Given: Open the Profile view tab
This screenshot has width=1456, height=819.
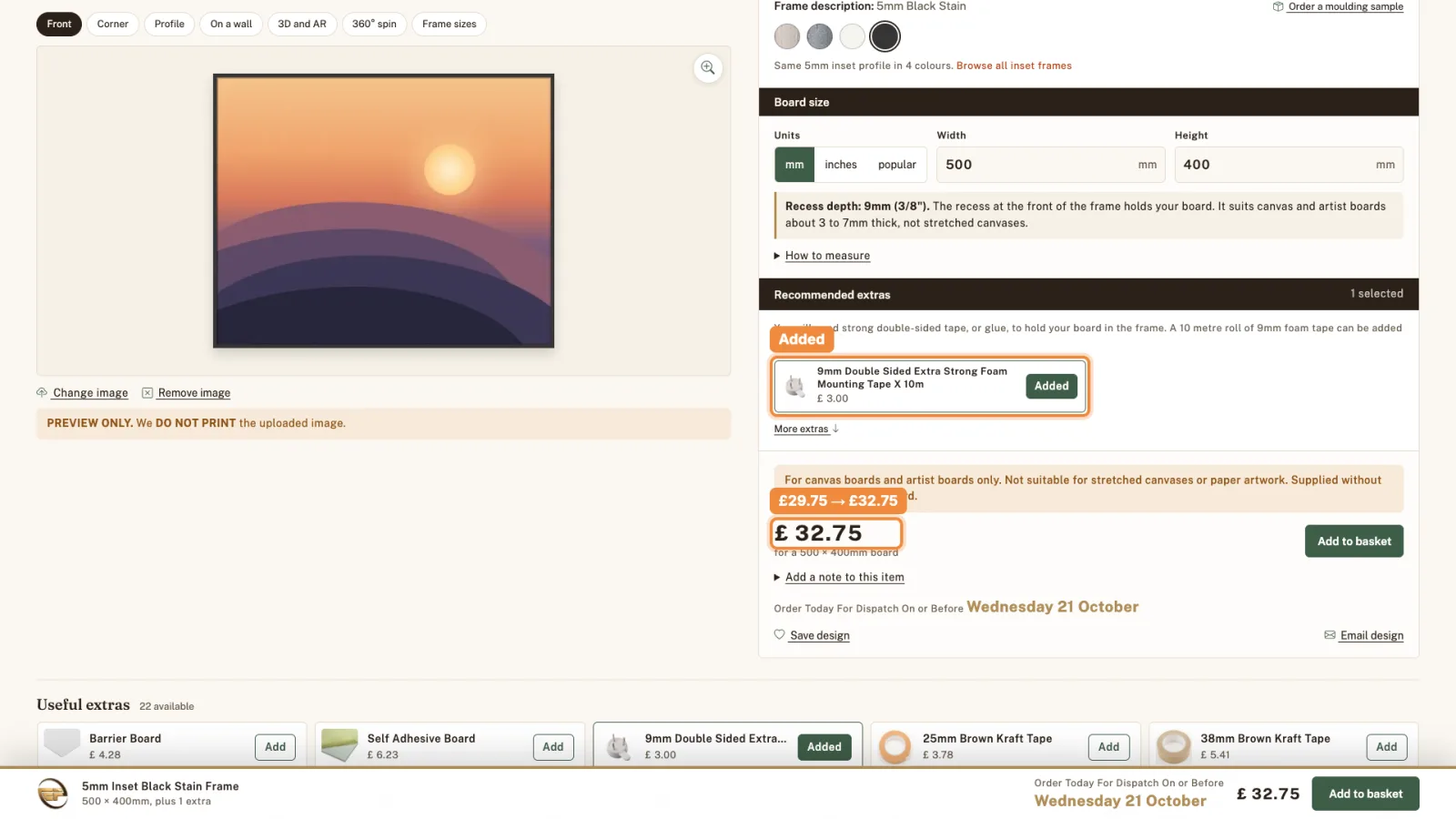Looking at the screenshot, I should click(169, 24).
